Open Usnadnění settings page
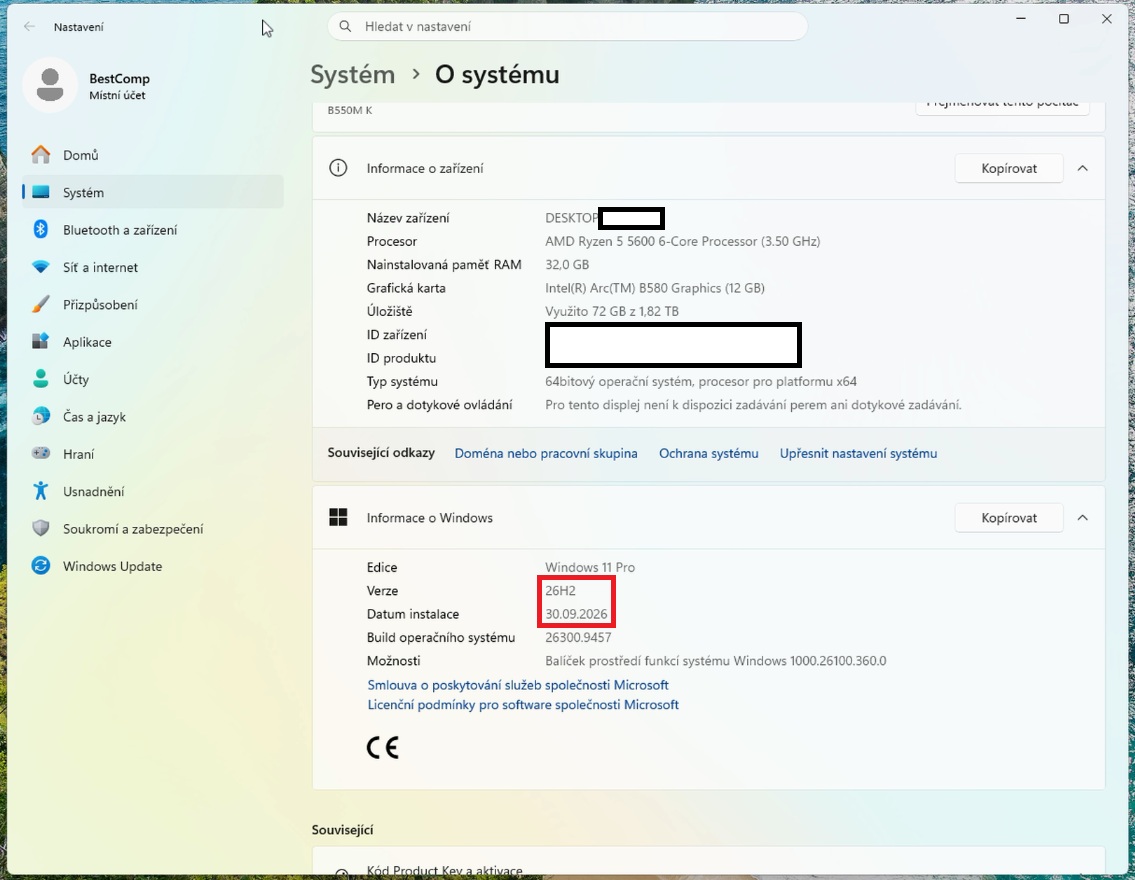Image resolution: width=1135 pixels, height=880 pixels. point(153,491)
